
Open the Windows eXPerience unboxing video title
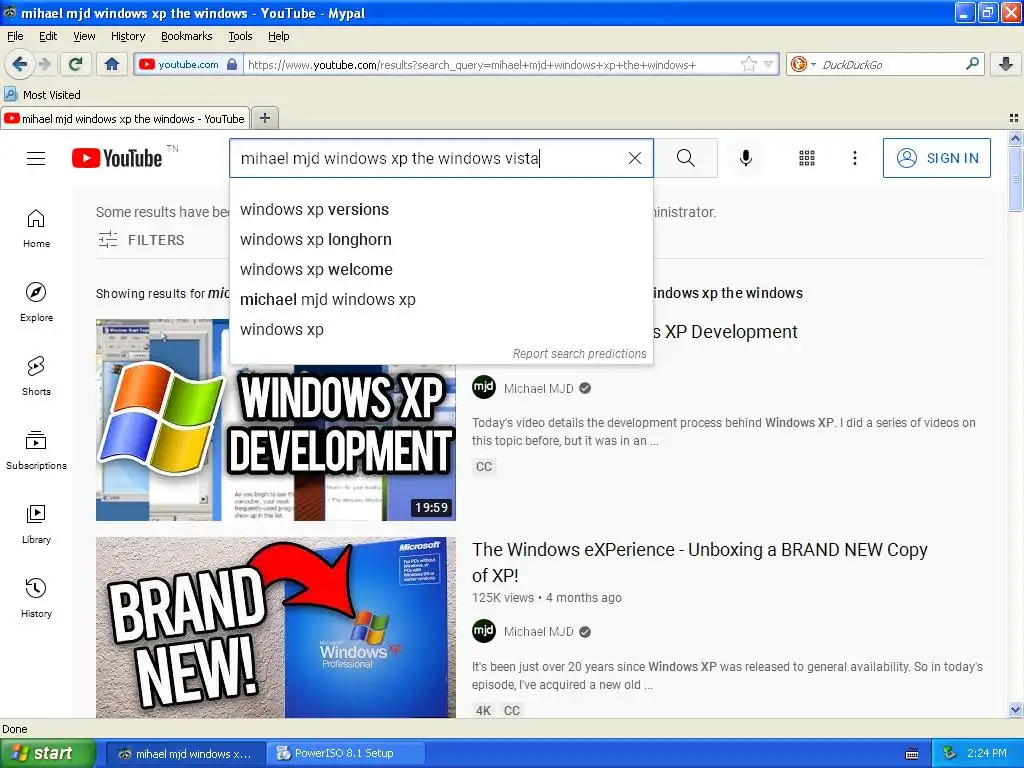point(699,562)
